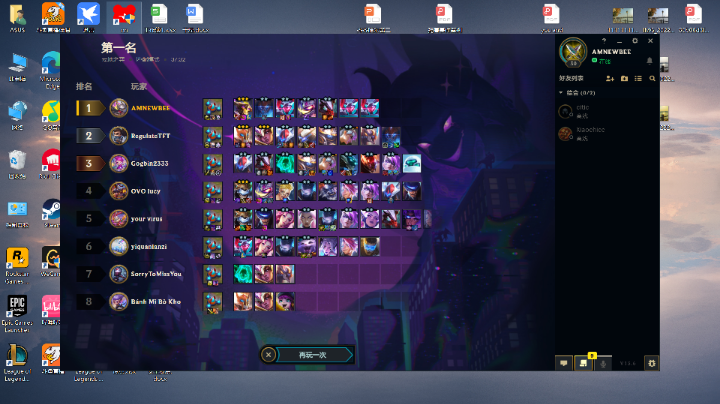This screenshot has height=404, width=720.
Task: Click player name Bánh Mì Bò Kho
Action: click(156, 302)
